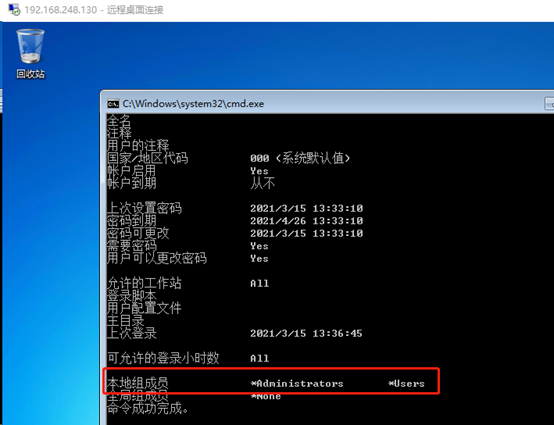Click the *None global group value
This screenshot has height=425, width=554.
266,396
